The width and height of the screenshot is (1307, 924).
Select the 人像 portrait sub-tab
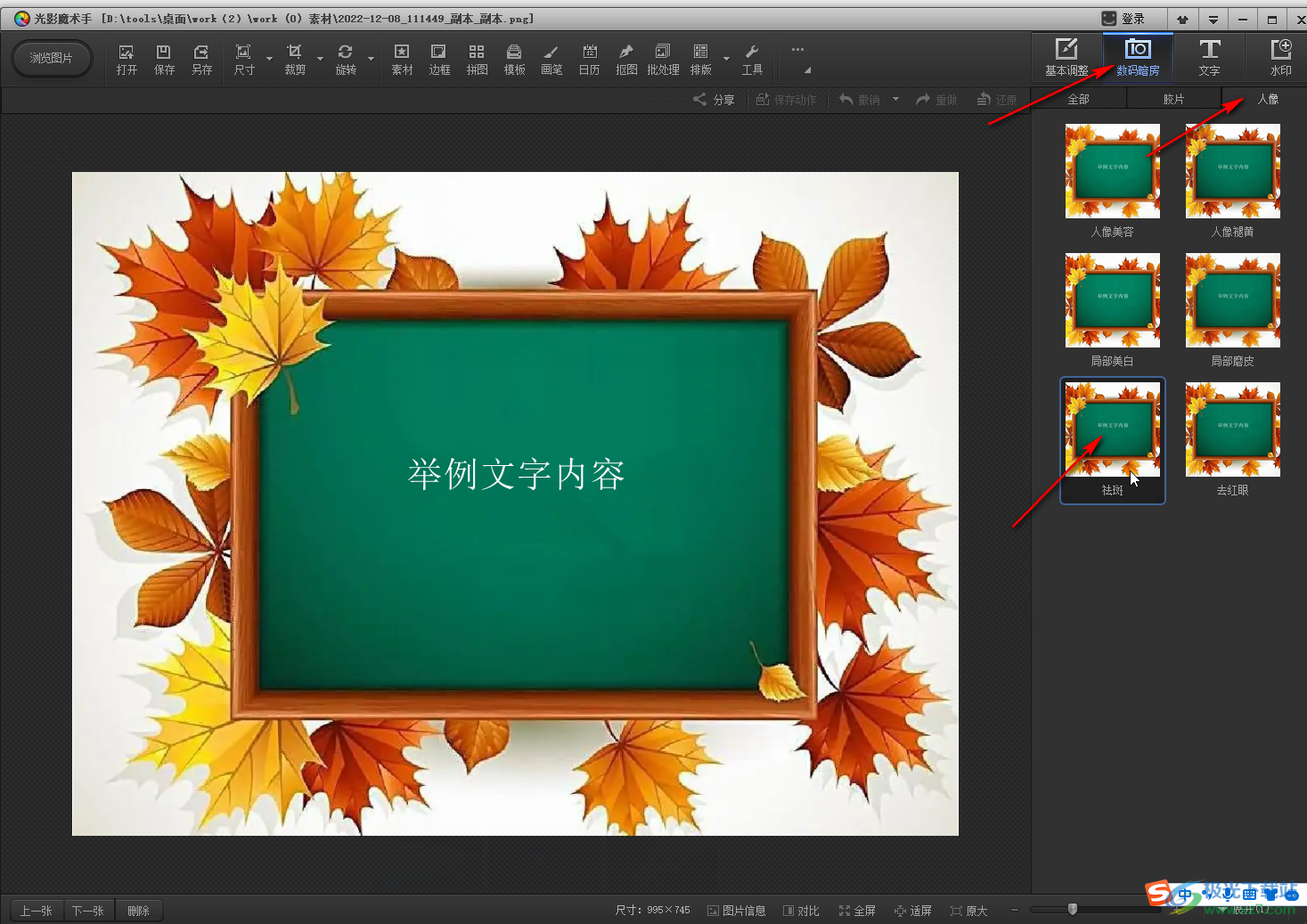(x=1268, y=99)
